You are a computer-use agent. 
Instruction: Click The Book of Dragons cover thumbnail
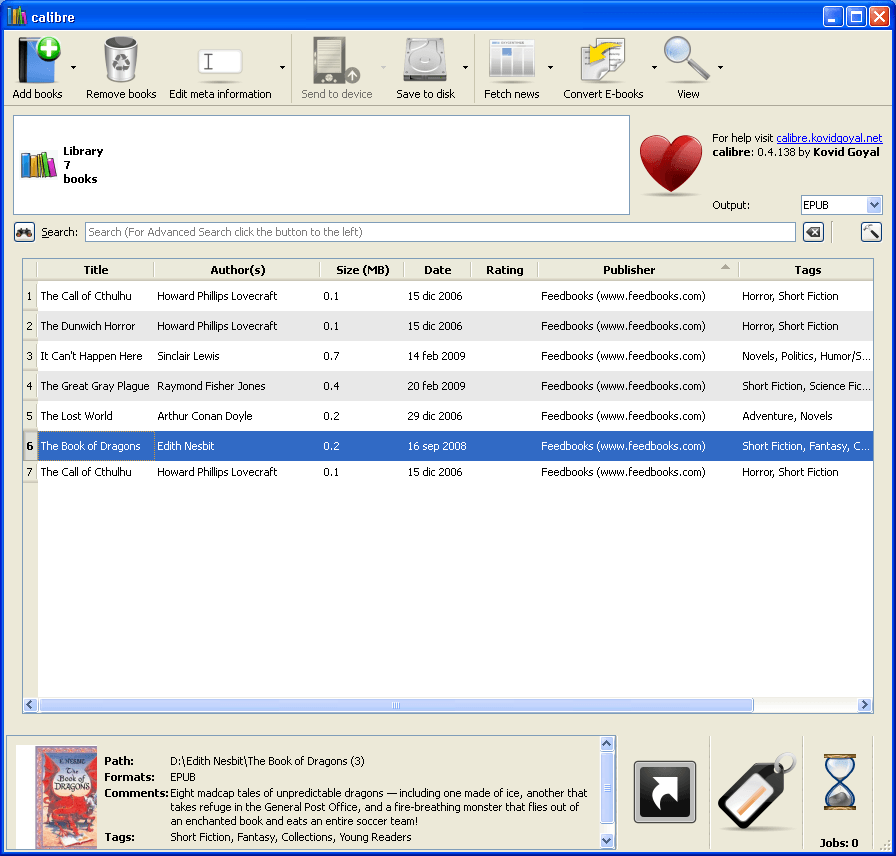[x=66, y=795]
